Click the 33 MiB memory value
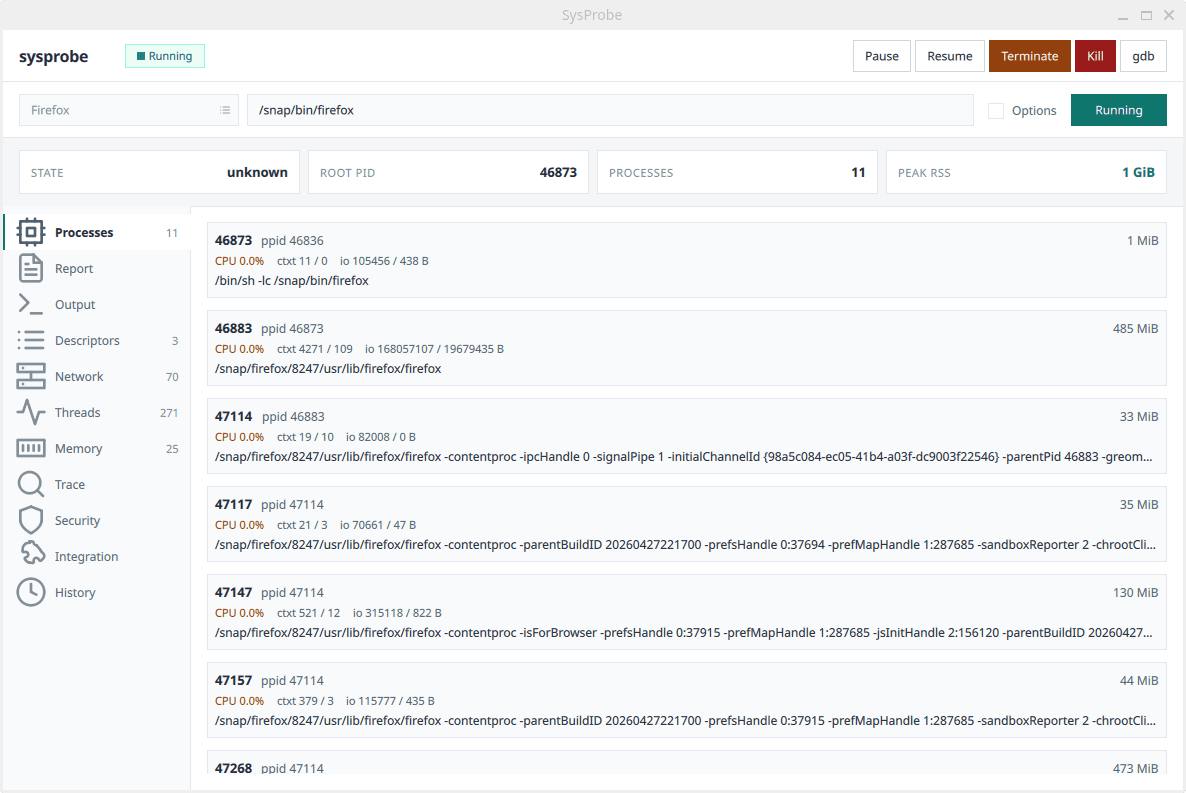This screenshot has height=793, width=1186. click(x=1139, y=416)
